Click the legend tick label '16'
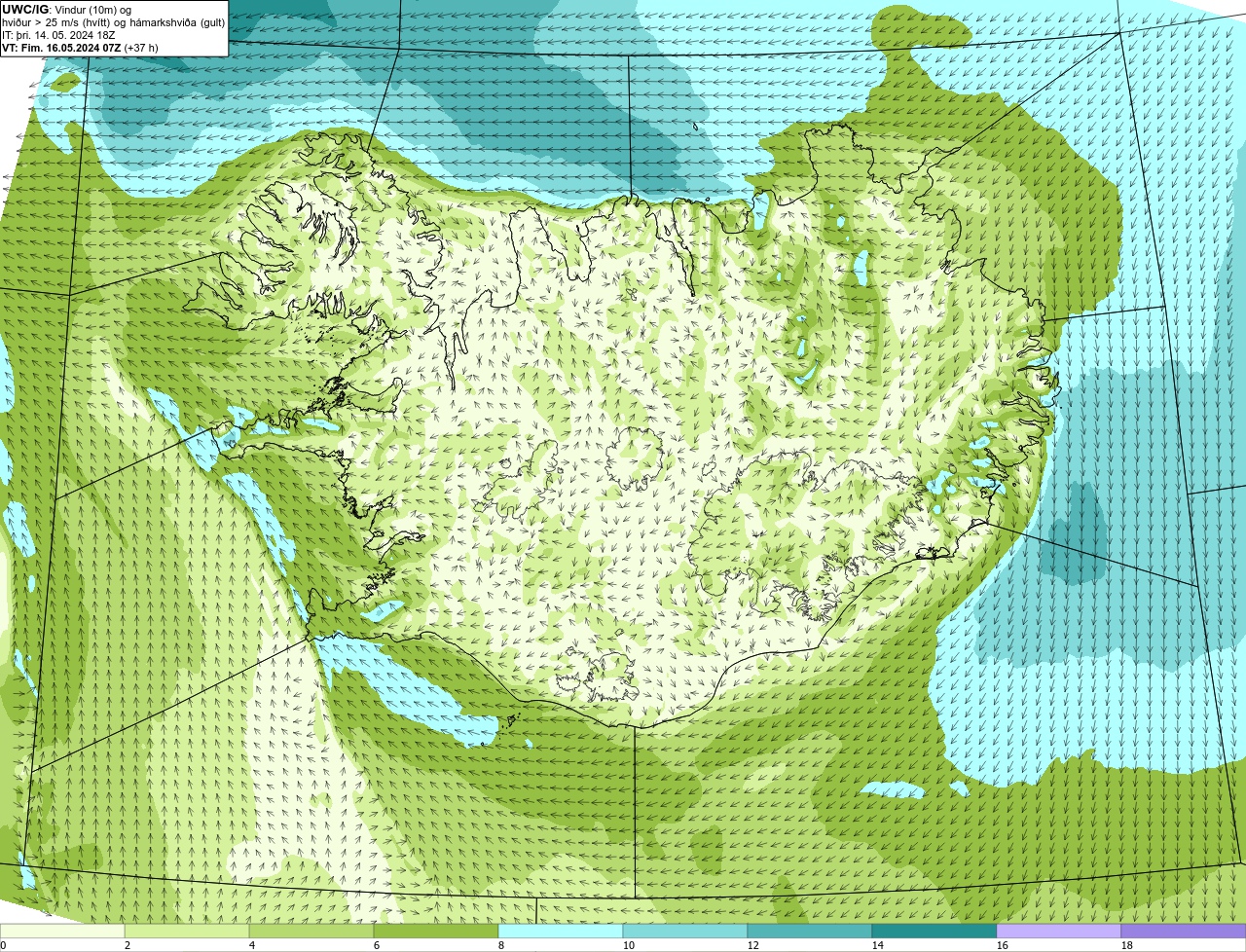1246x952 pixels. [1003, 945]
